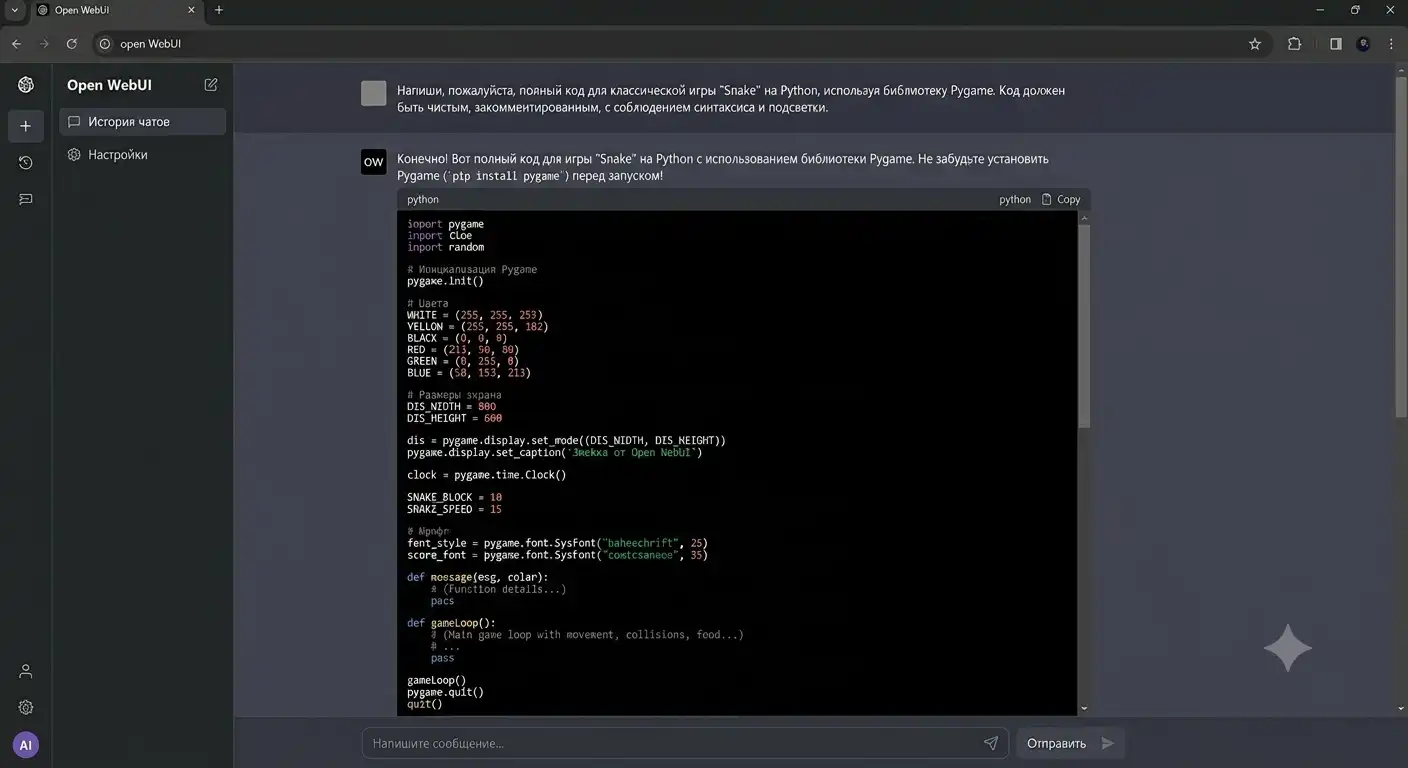
Task: Click the Отправить send button
Action: click(1071, 743)
